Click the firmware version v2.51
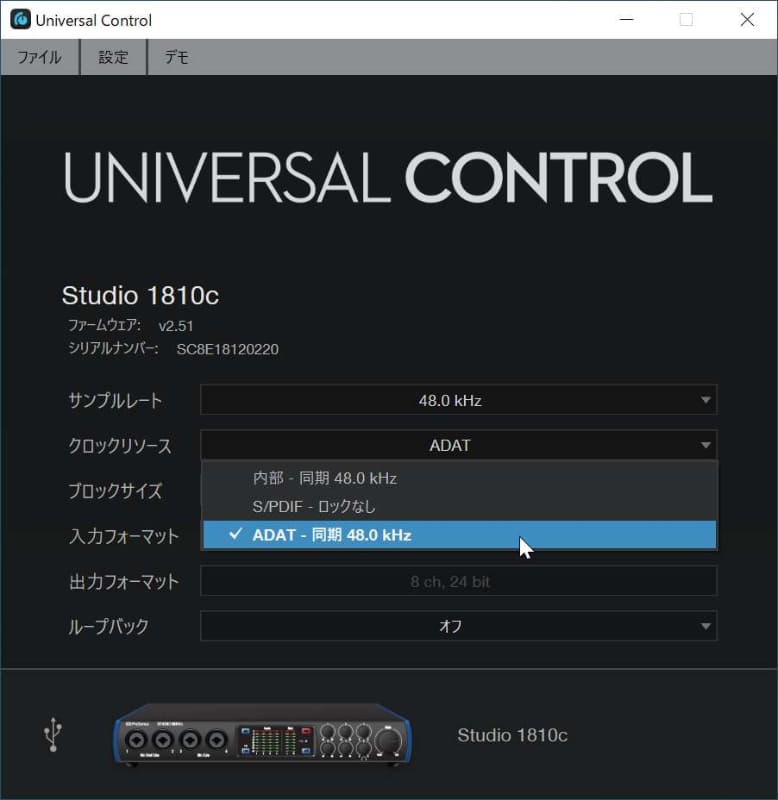Screen dimensions: 778x800 [x=176, y=326]
